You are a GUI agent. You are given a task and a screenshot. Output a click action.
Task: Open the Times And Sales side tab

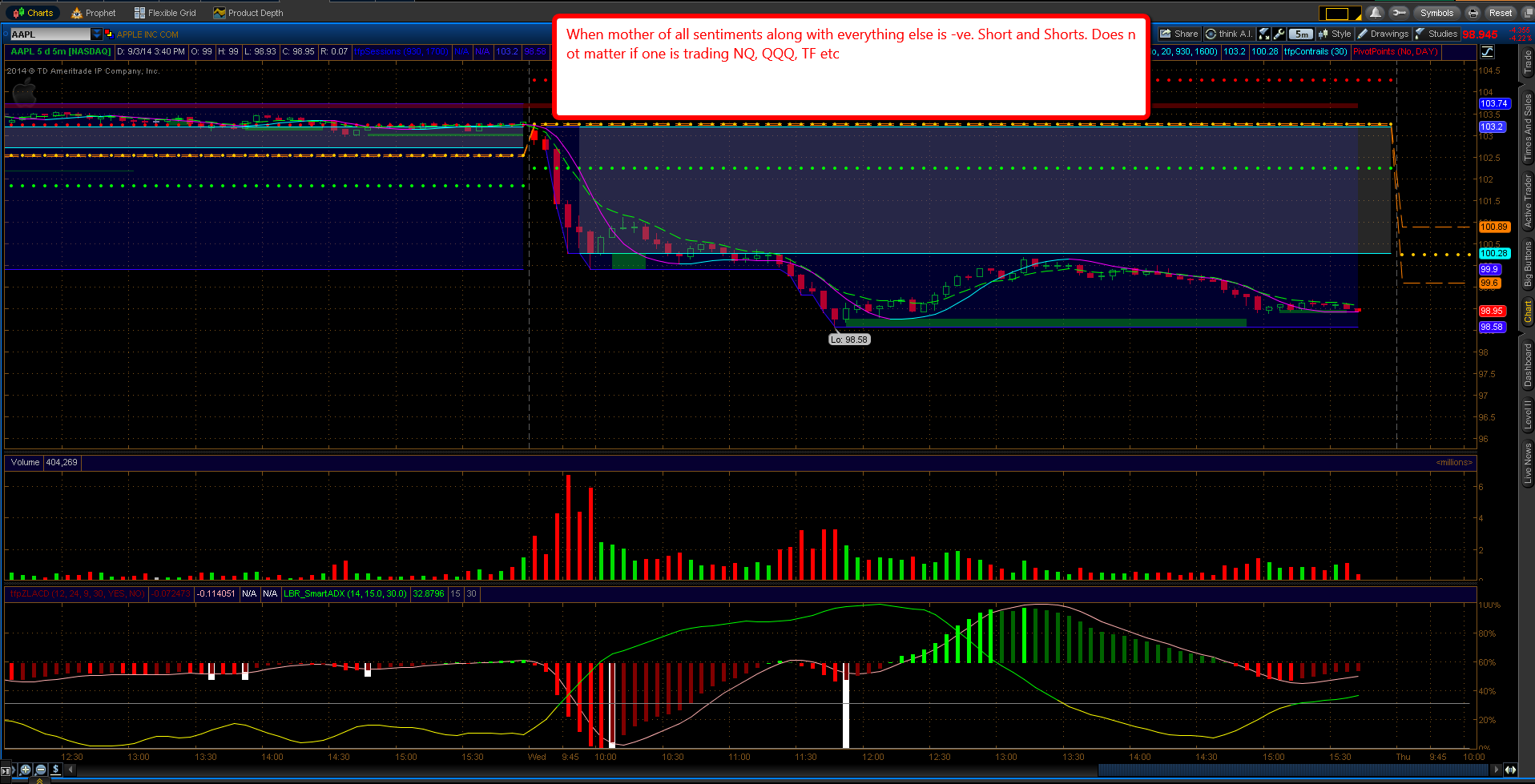[x=1527, y=127]
